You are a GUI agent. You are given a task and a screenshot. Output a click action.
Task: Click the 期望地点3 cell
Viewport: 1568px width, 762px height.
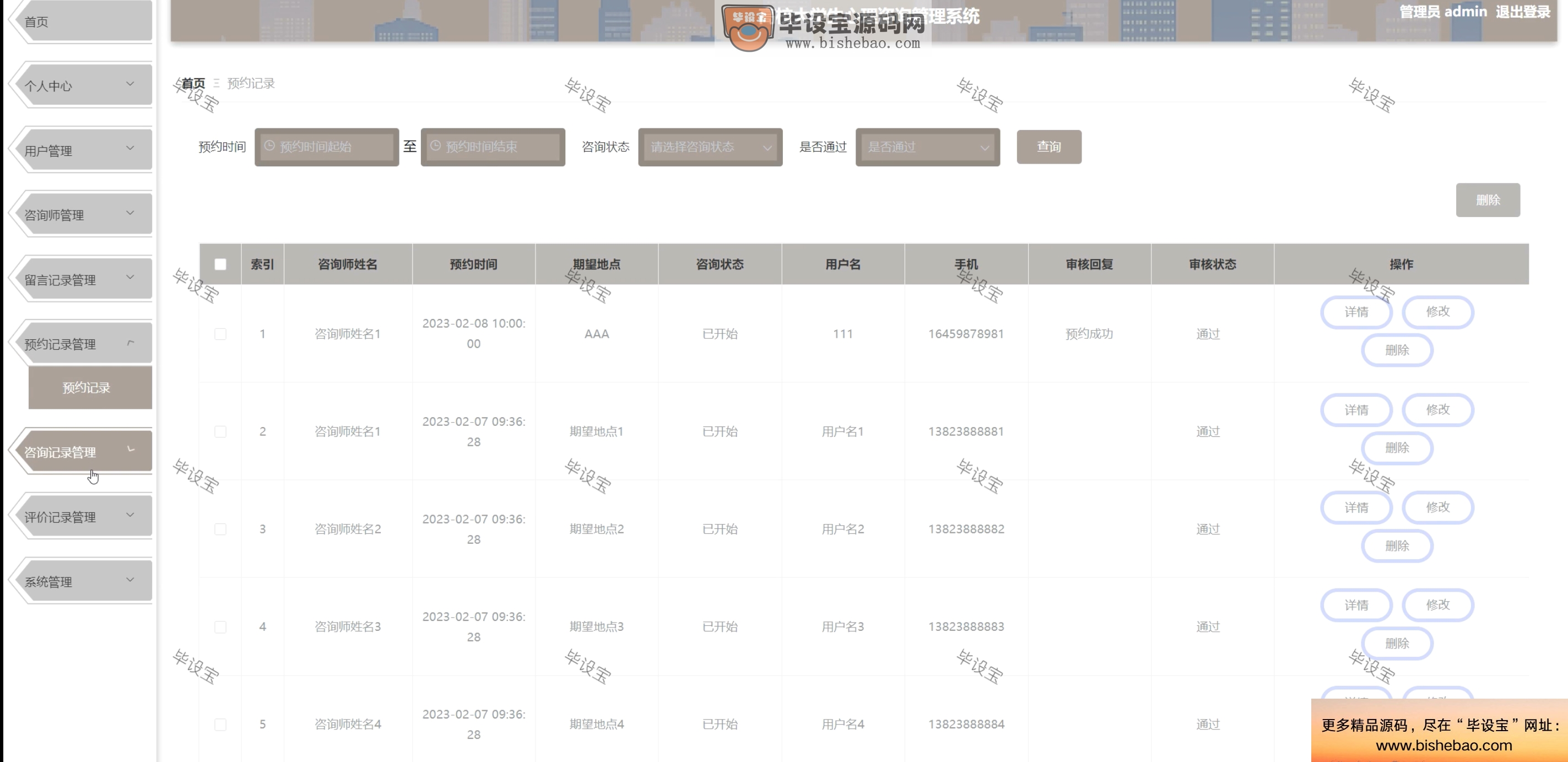(x=597, y=626)
